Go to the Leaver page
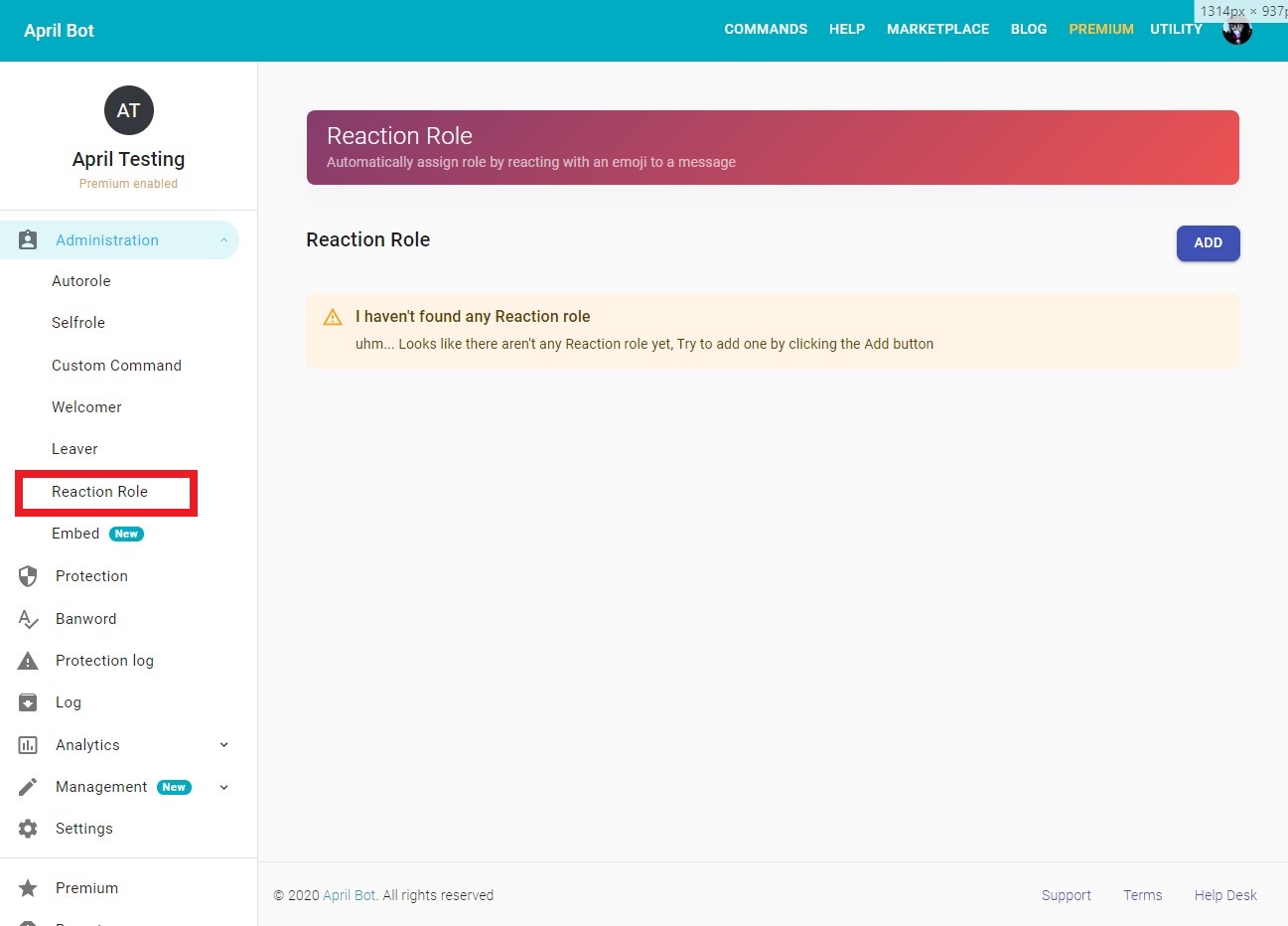 coord(74,449)
